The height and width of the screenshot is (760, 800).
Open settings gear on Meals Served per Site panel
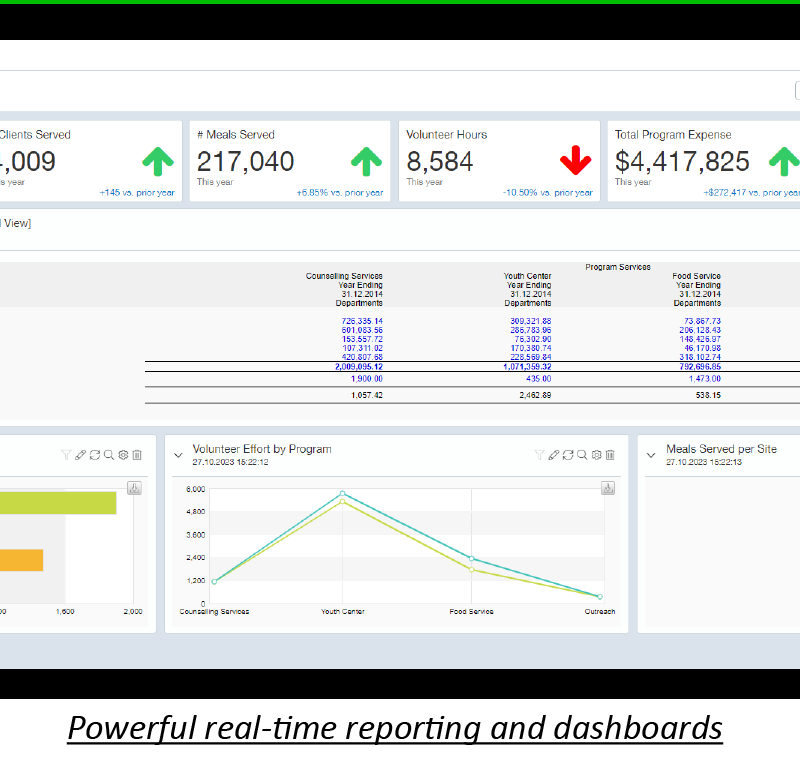(x=796, y=455)
